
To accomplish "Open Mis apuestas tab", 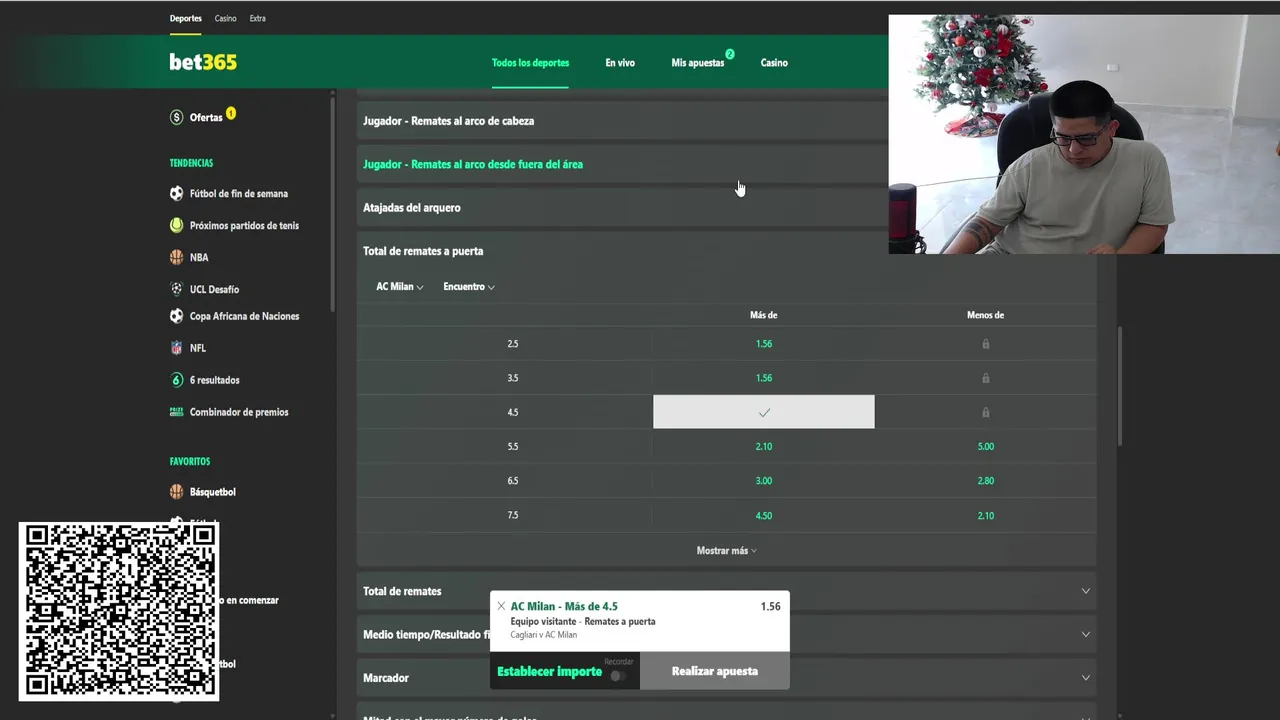I will [698, 63].
